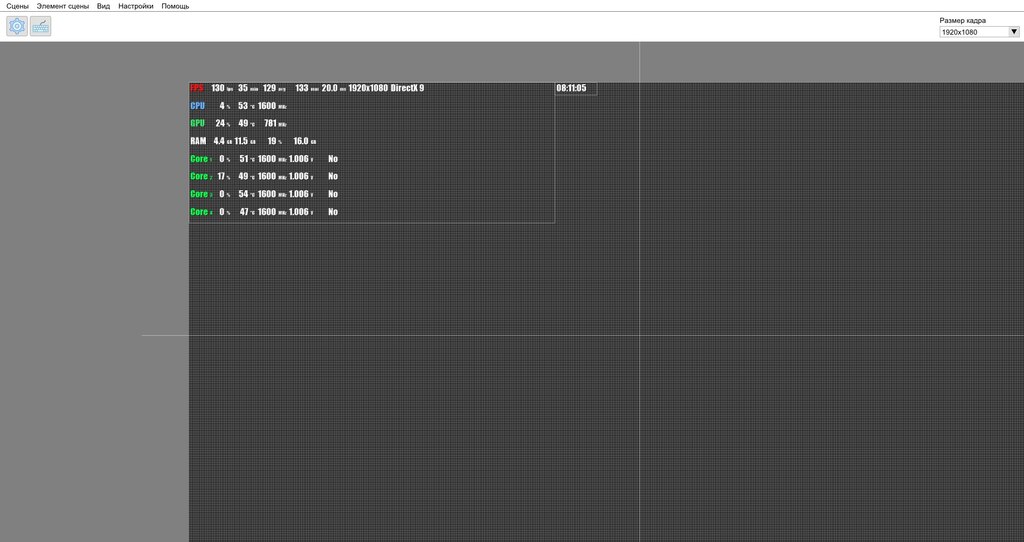Select the Core label showing 17 % load
The height and width of the screenshot is (542, 1024).
tap(199, 176)
